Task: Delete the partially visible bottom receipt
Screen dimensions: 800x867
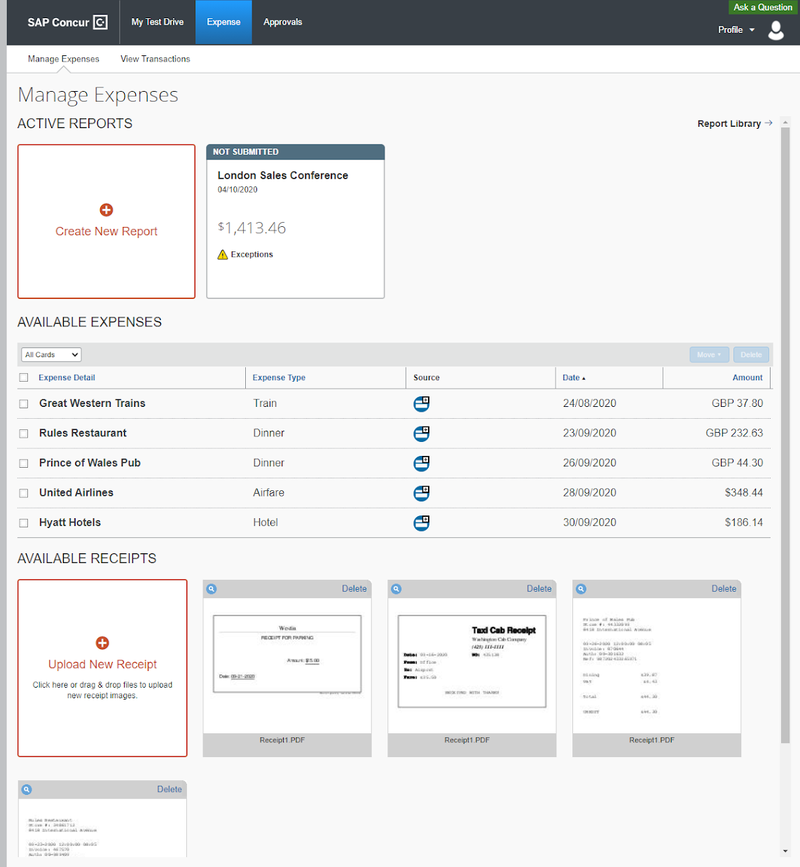Action: [x=169, y=790]
